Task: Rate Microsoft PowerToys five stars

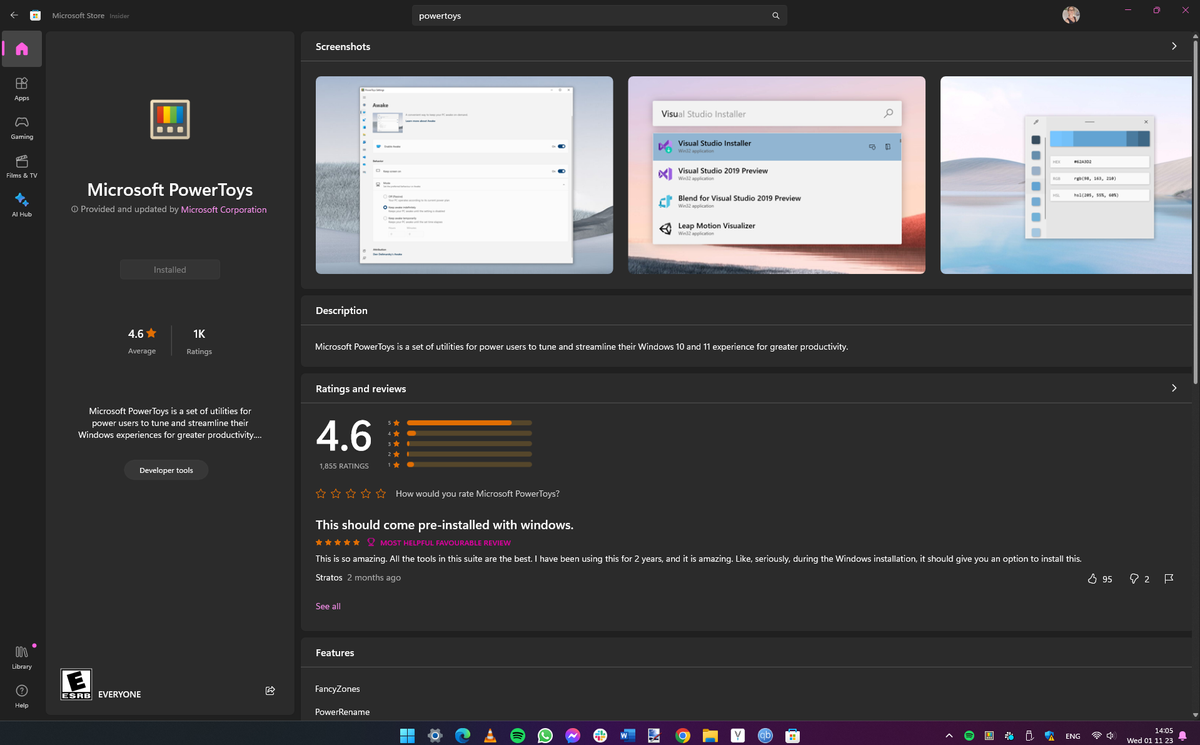Action: 380,493
